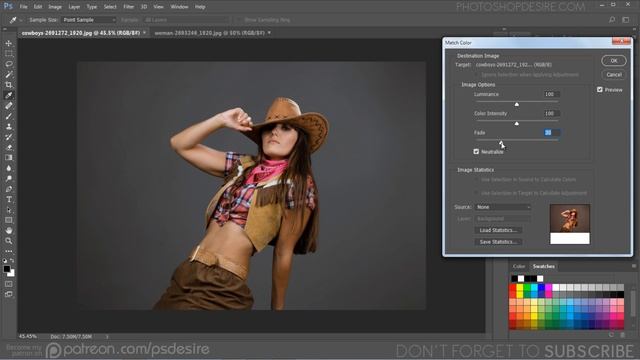Viewport: 640px width, 360px height.
Task: Open the Window menu
Action: [179, 7]
